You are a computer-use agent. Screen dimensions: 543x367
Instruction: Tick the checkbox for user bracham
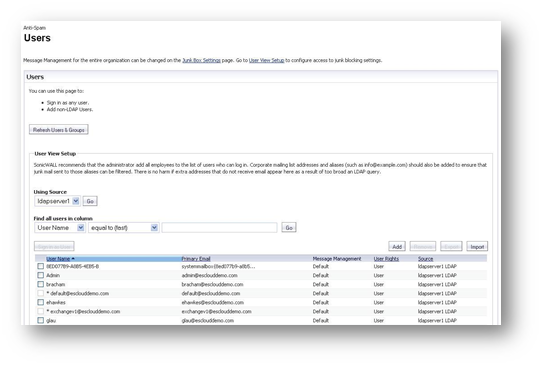pyautogui.click(x=41, y=284)
